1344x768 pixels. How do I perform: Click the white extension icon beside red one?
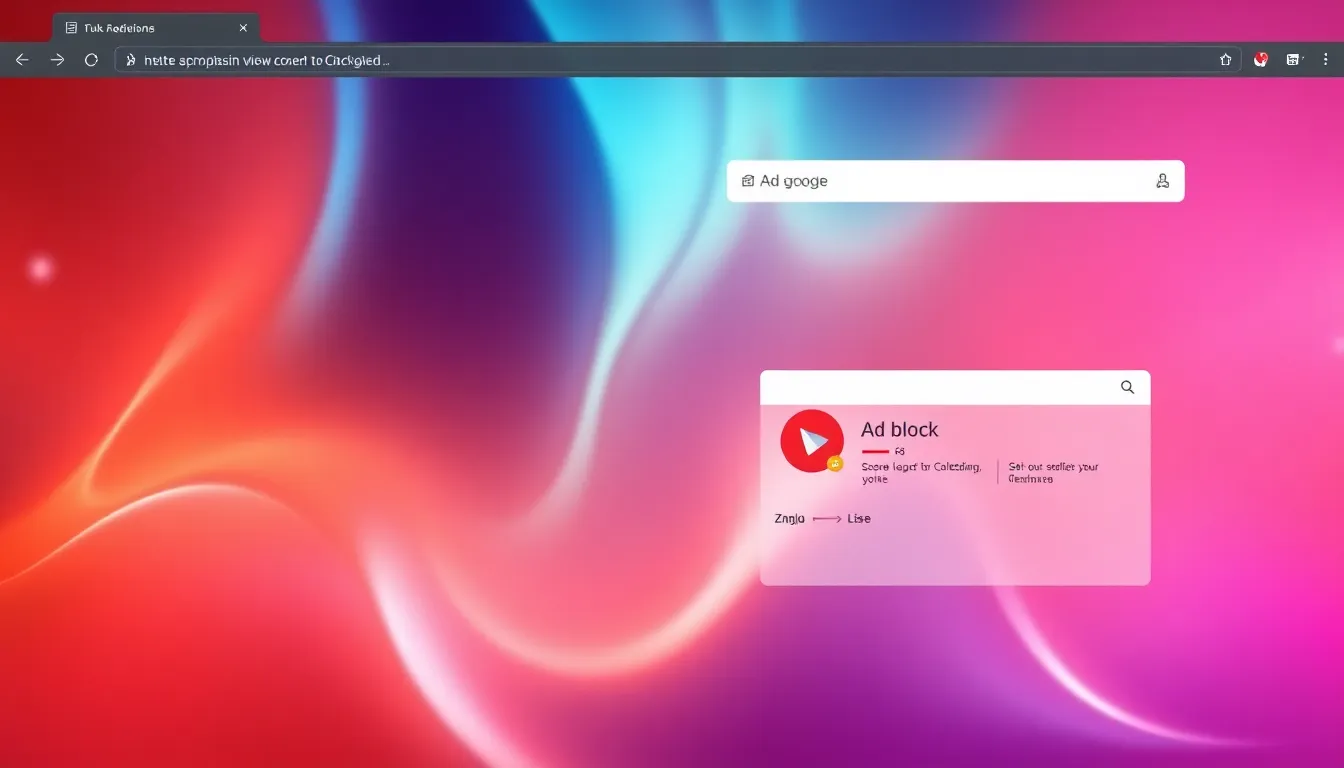1293,60
